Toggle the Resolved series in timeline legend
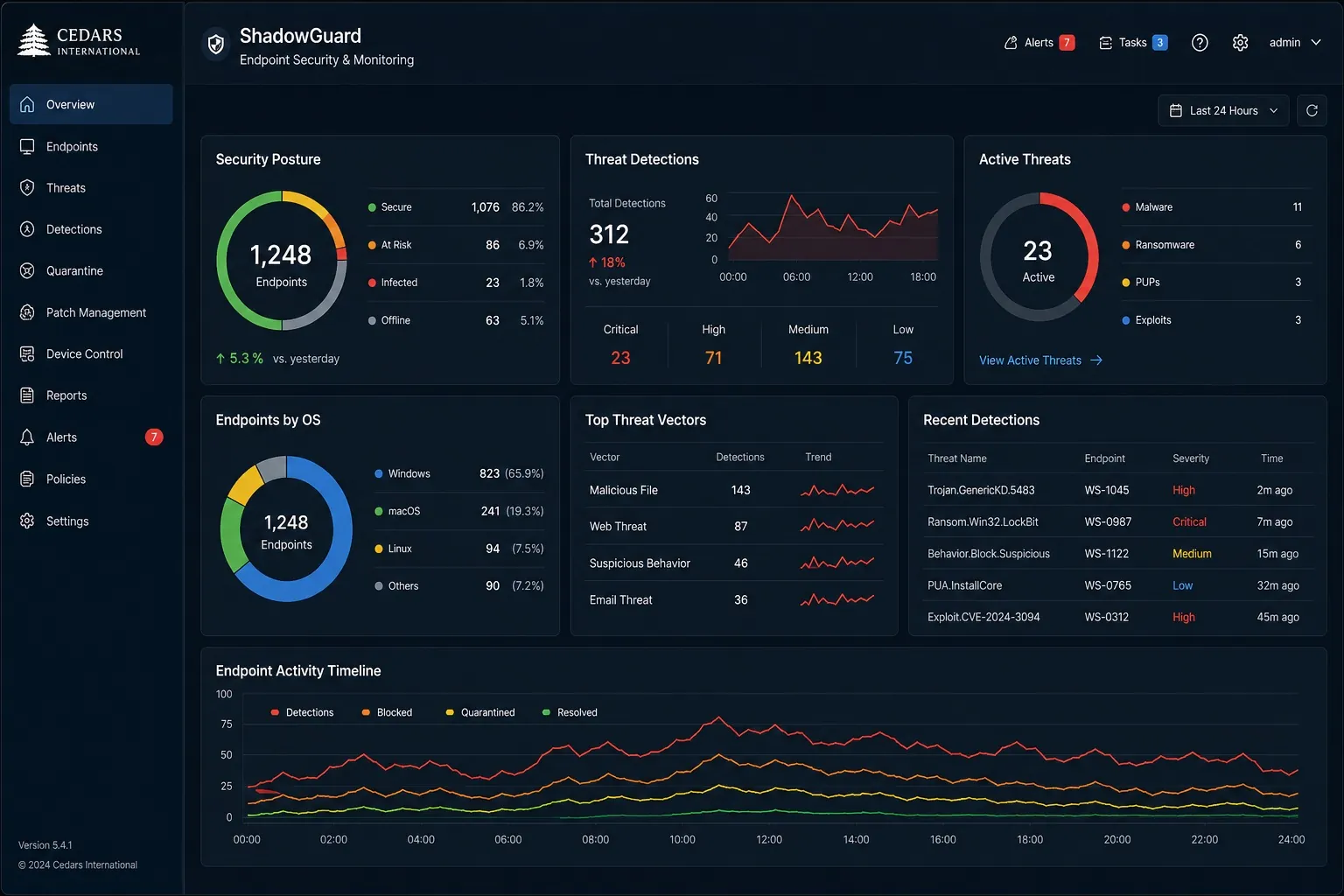 click(570, 712)
